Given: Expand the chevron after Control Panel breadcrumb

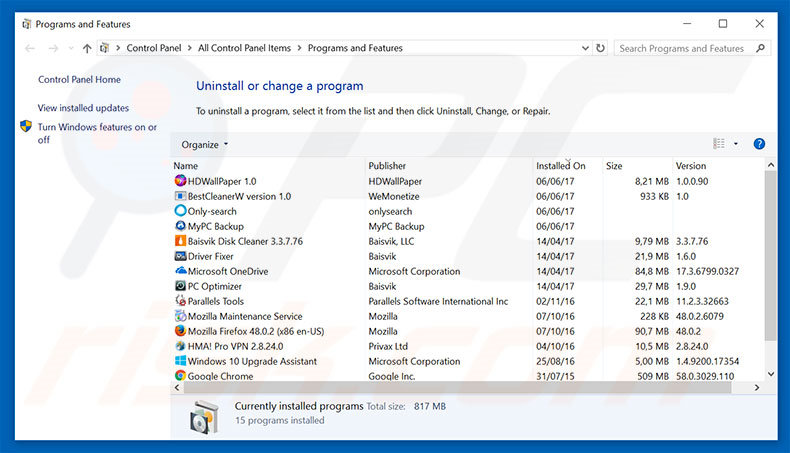Looking at the screenshot, I should [190, 48].
